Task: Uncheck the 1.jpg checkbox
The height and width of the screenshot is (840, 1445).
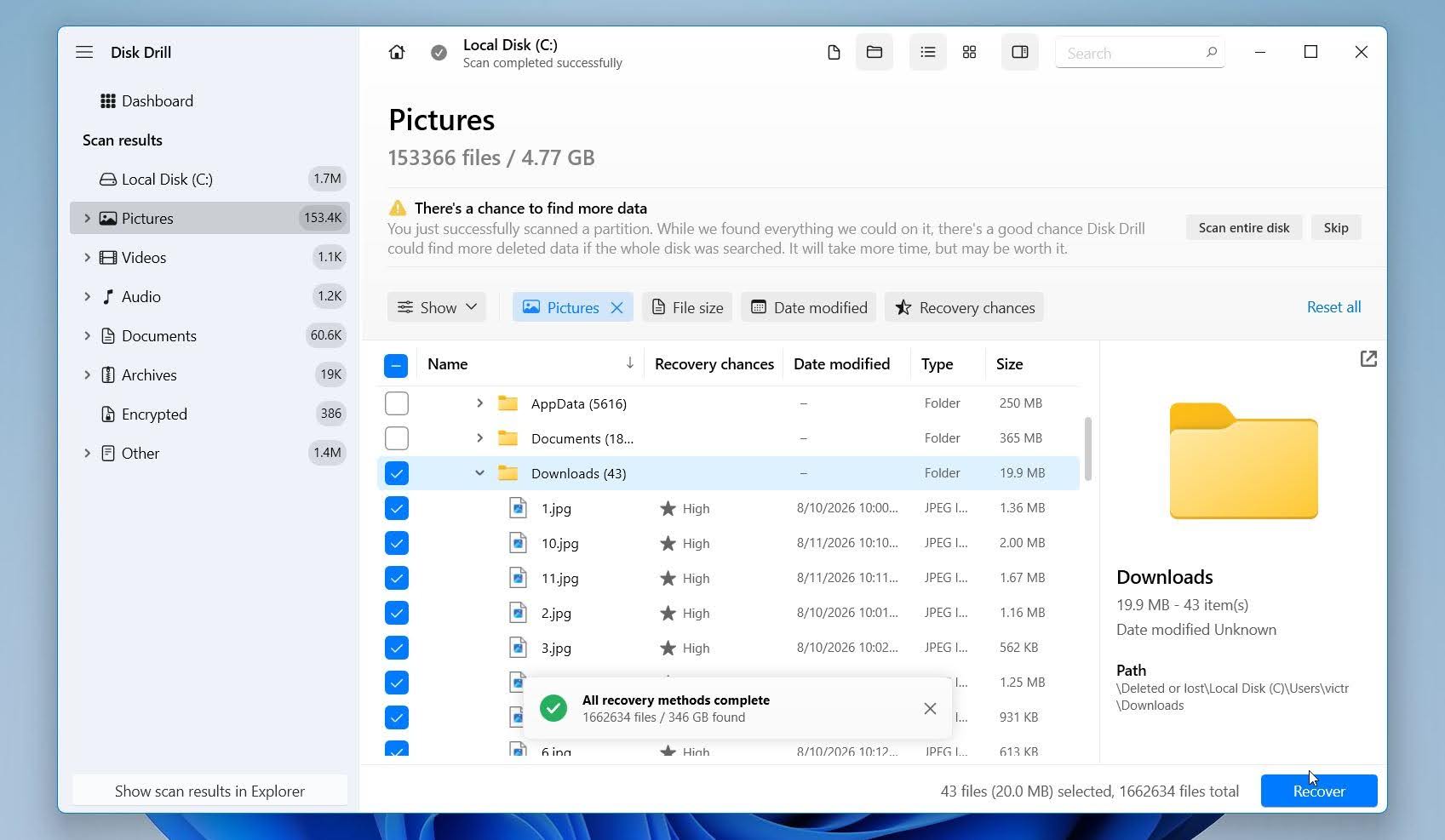Action: pos(397,508)
